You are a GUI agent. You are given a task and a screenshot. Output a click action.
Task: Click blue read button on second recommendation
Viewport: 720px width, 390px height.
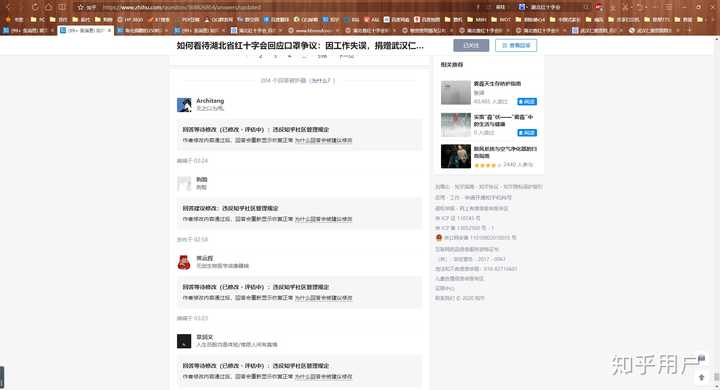[527, 133]
